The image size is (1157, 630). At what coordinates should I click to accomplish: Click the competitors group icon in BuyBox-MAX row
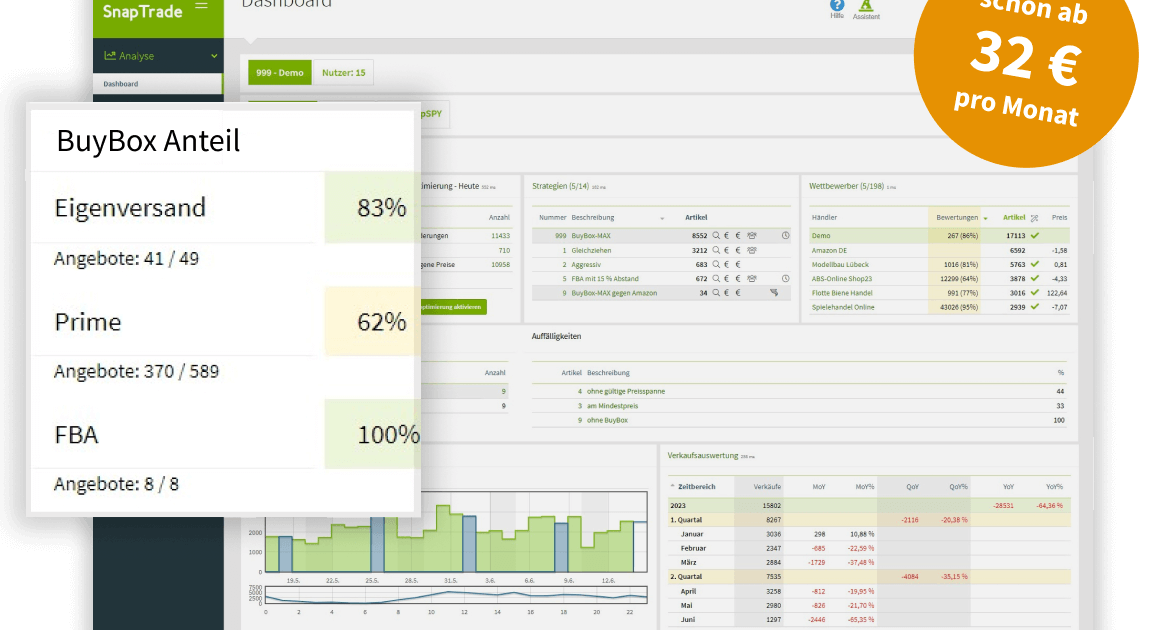click(x=752, y=236)
